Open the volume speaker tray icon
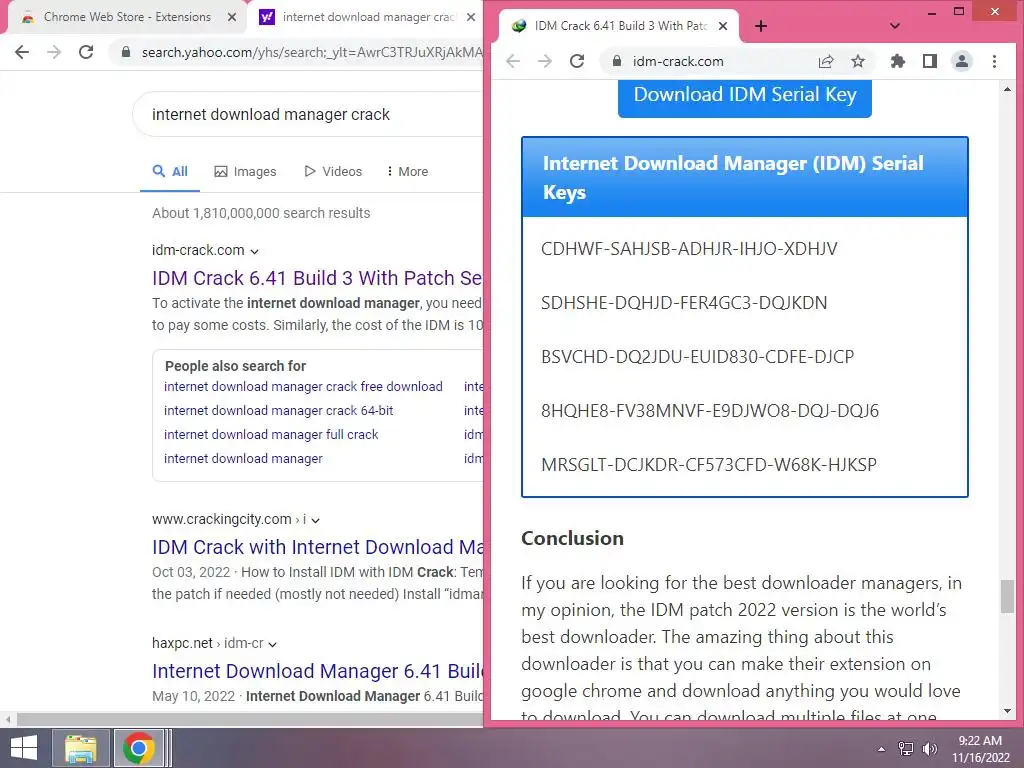The width and height of the screenshot is (1024, 768). (930, 749)
